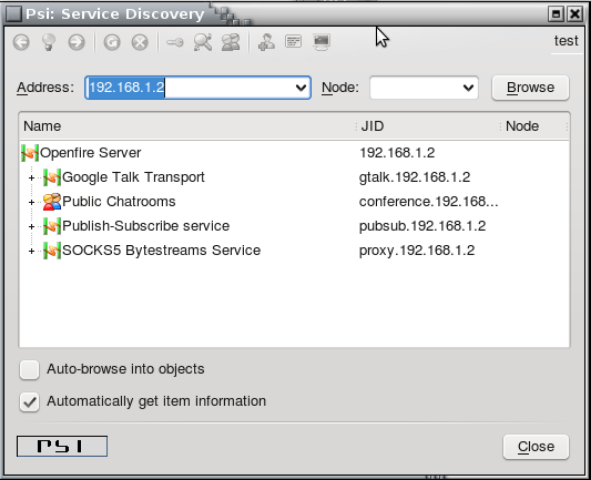Select the Publish-Subscribe service row
The image size is (591, 480).
point(294,226)
